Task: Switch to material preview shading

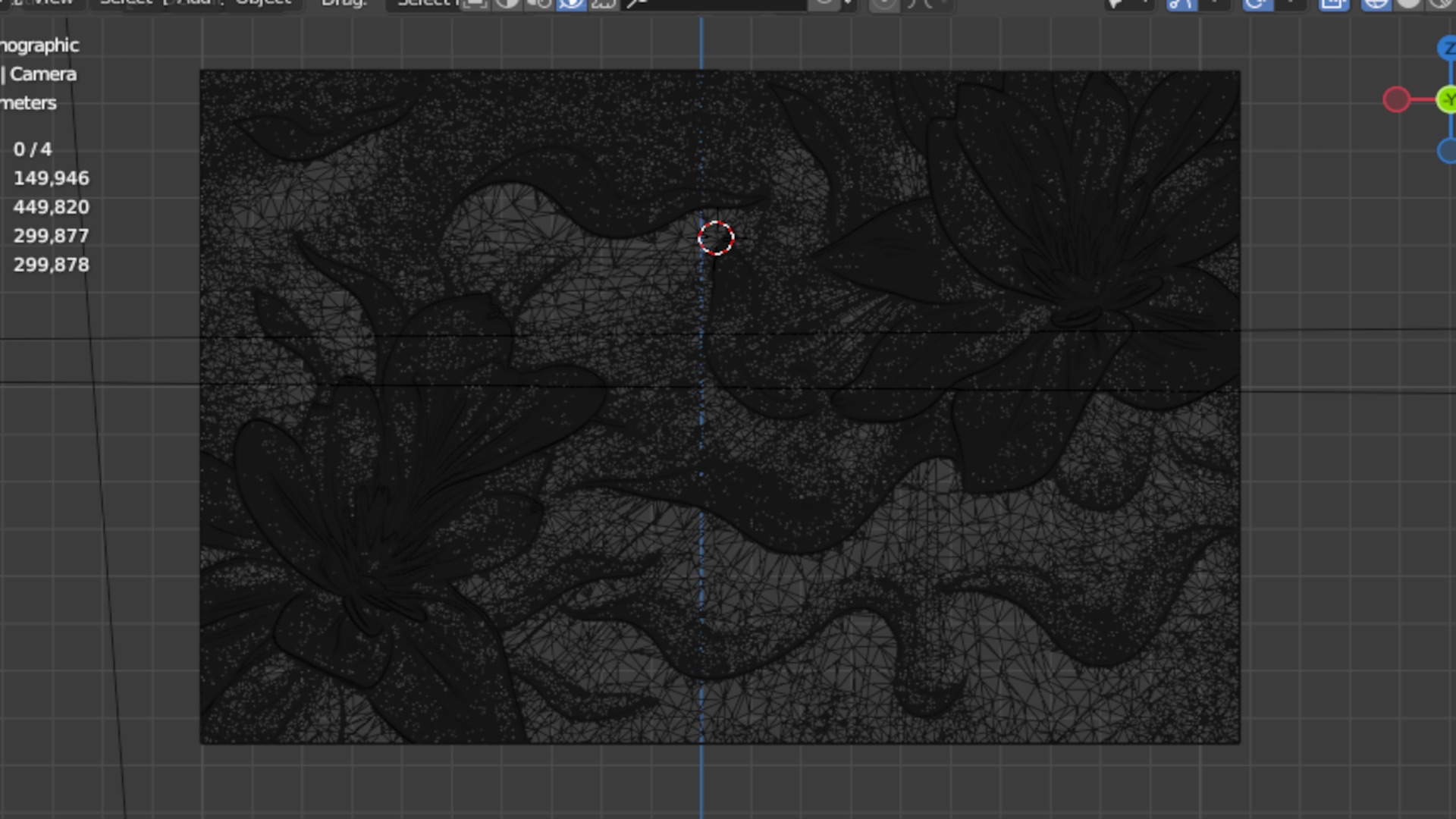Action: (1439, 4)
